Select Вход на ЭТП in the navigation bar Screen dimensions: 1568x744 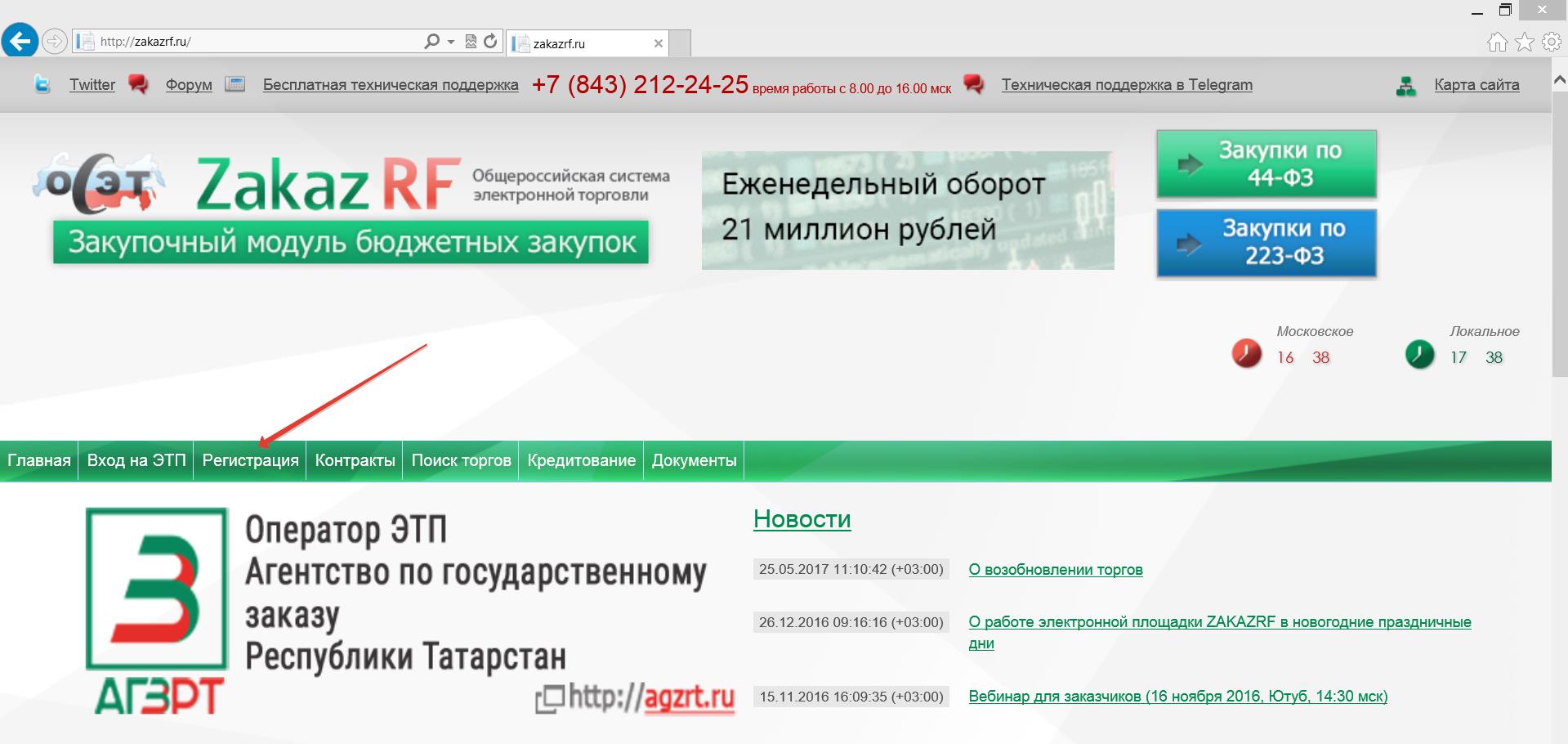[136, 460]
